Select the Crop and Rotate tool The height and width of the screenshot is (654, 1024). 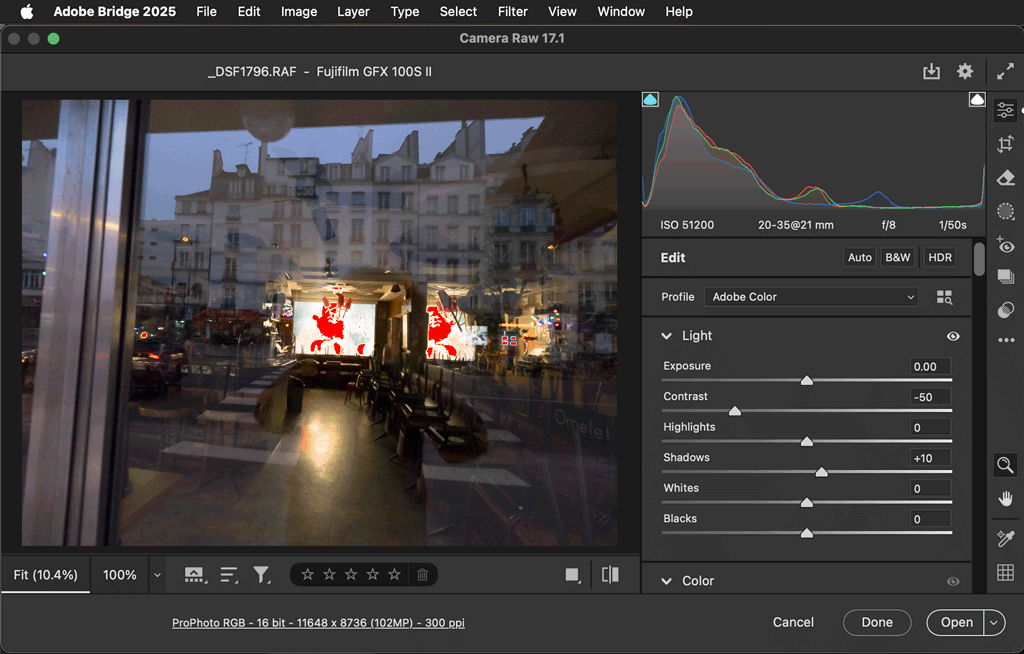1006,144
